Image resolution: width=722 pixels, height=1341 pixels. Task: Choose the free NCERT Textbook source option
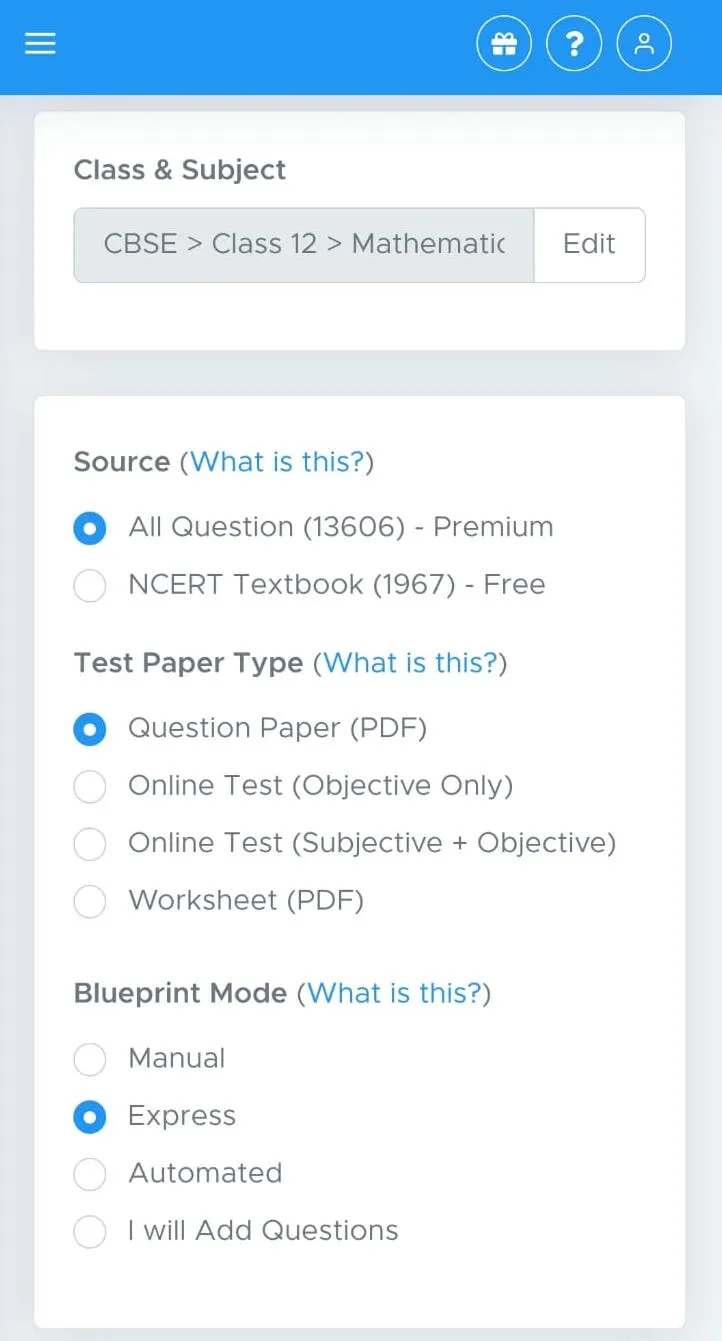click(x=90, y=586)
